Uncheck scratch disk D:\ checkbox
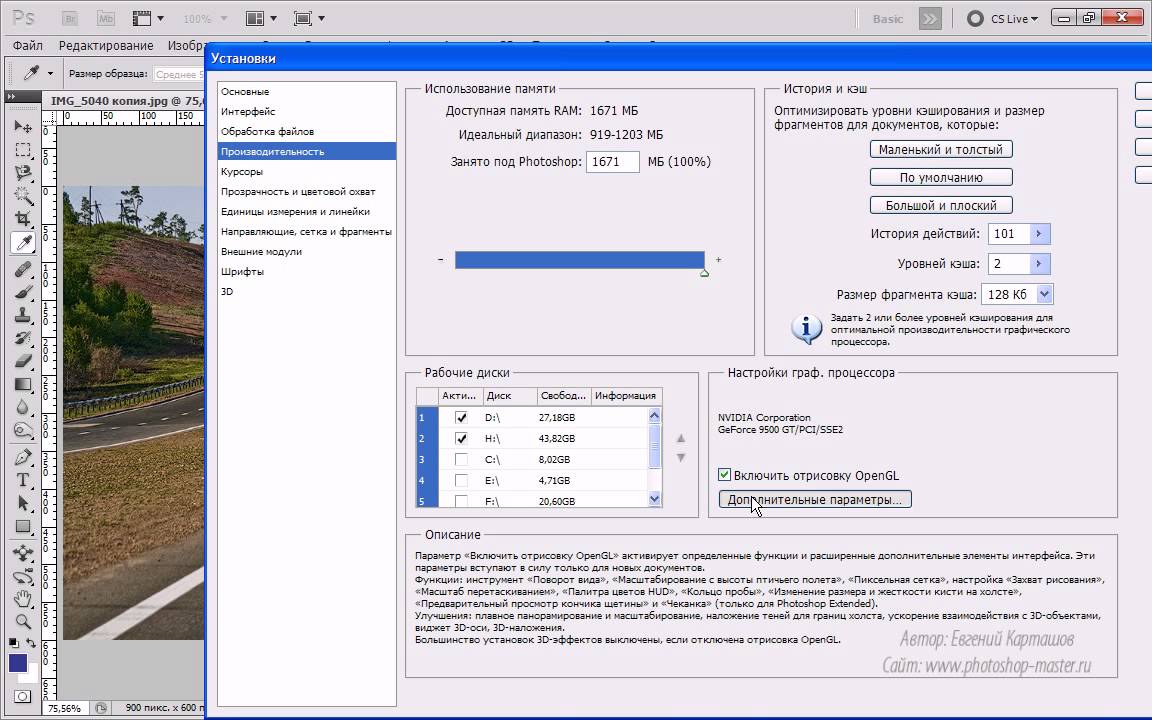Screen dimensions: 1152x720 pyautogui.click(x=461, y=417)
